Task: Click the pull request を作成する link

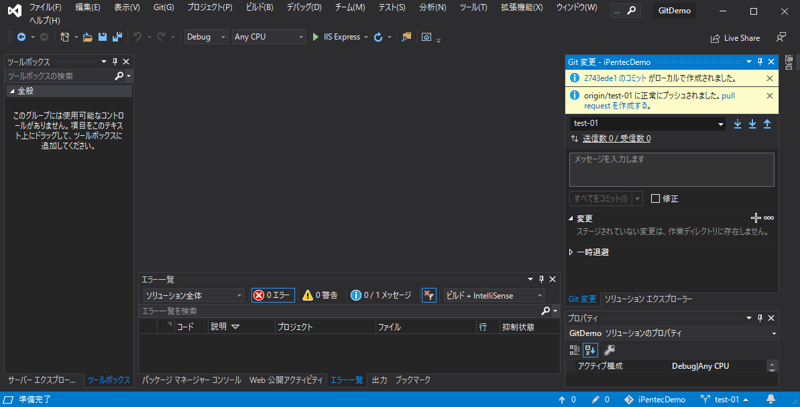Action: pyautogui.click(x=660, y=101)
